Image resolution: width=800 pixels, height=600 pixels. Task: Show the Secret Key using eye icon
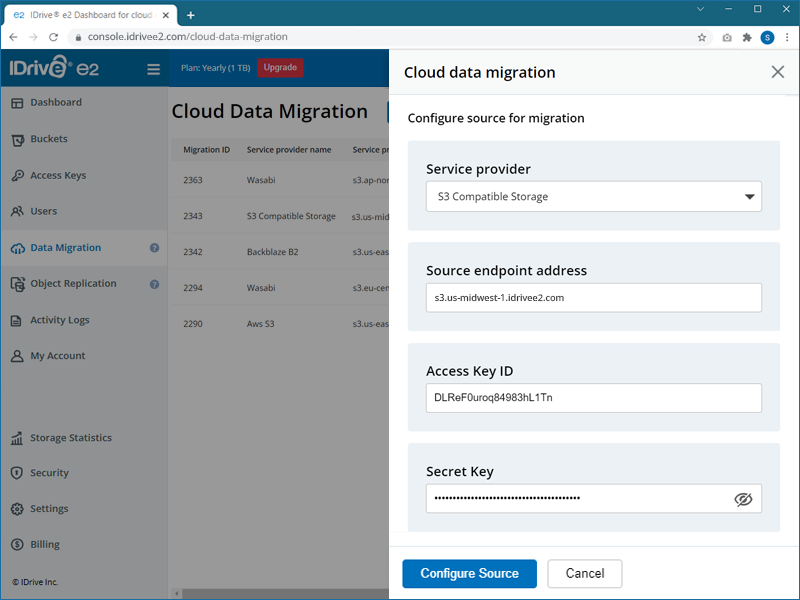click(x=743, y=499)
